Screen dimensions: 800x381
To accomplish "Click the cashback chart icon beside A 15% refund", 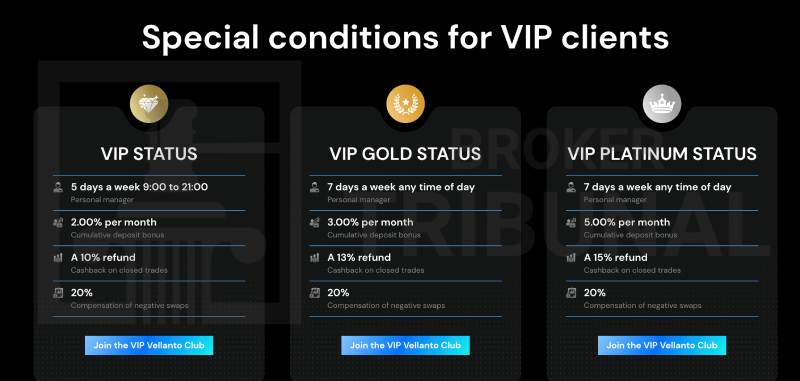I will click(571, 258).
